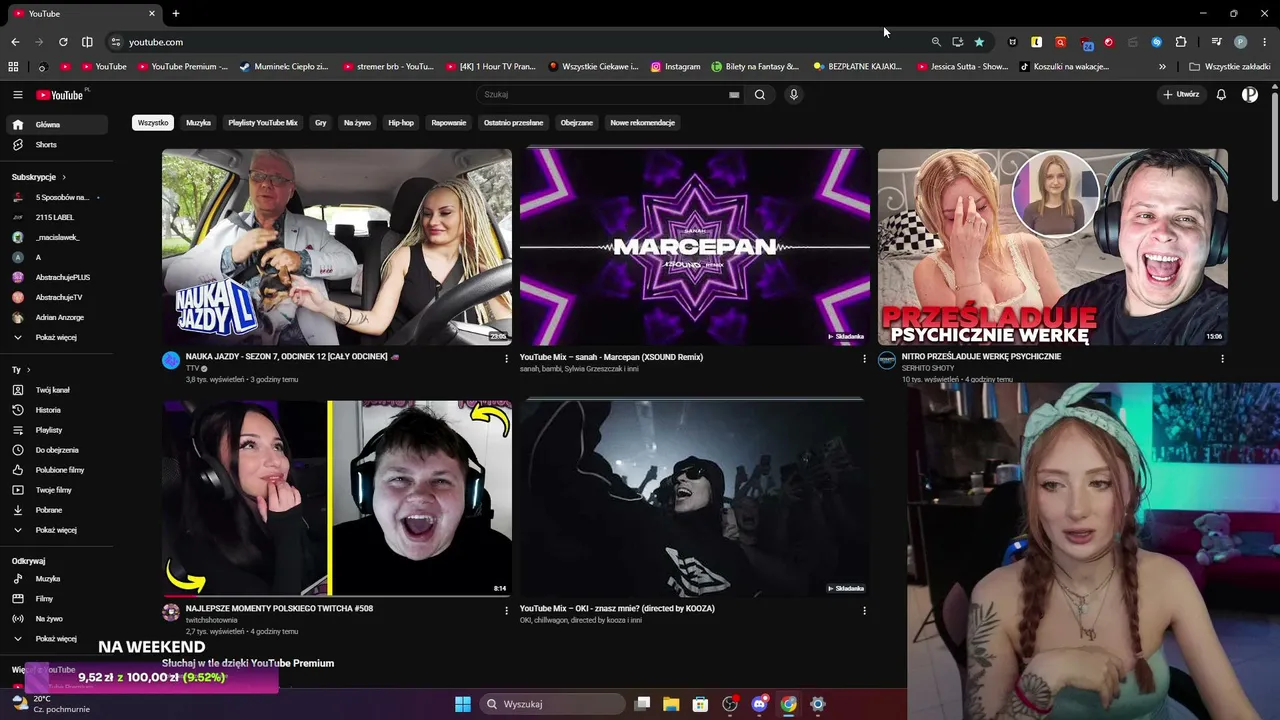This screenshot has height=720, width=1280.
Task: Open Twoje filmy in sidebar
Action: tap(55, 490)
